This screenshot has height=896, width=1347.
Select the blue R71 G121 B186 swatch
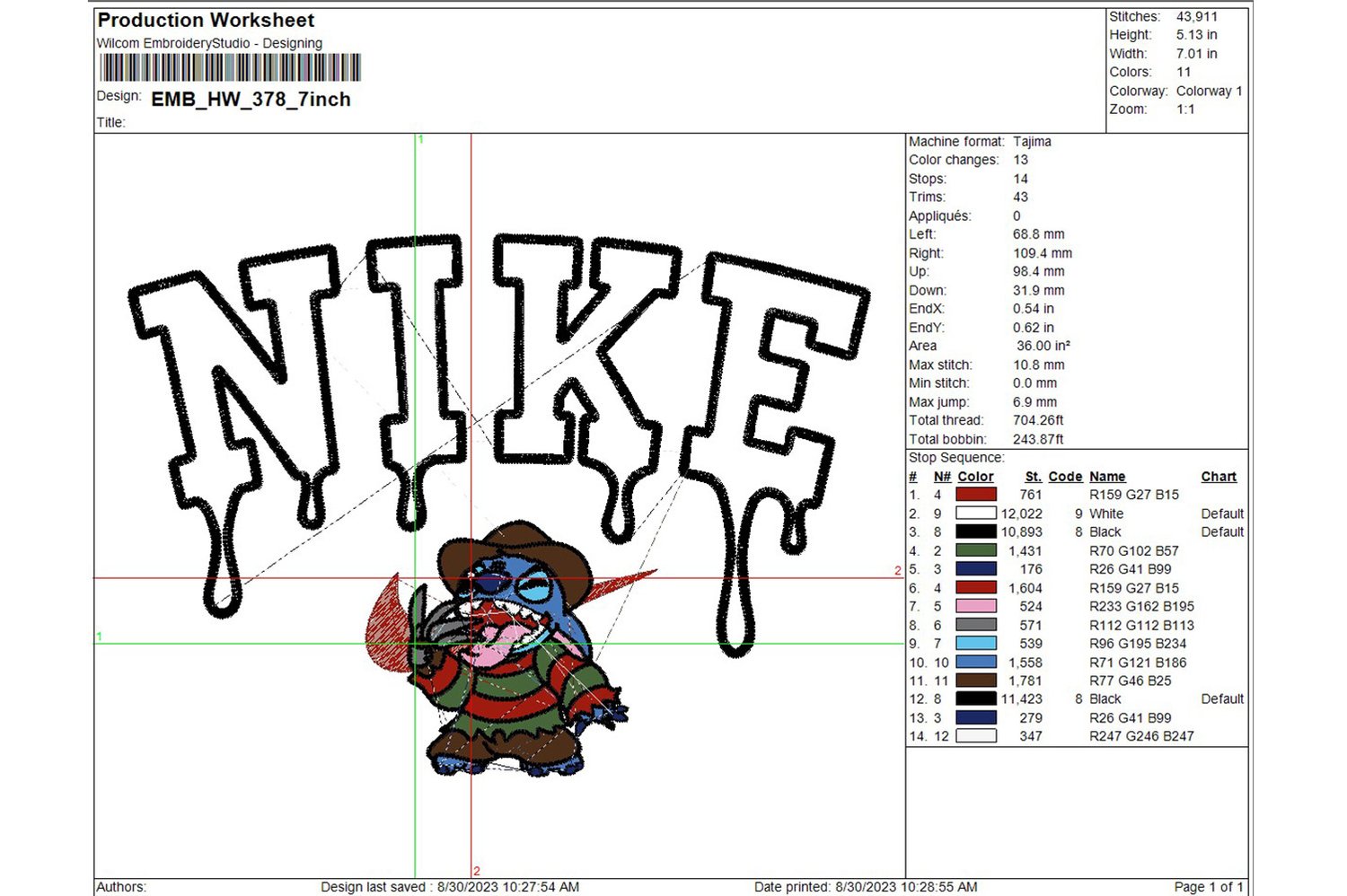click(976, 663)
